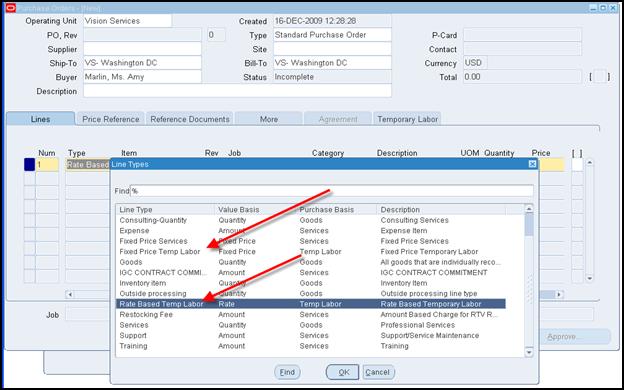624x390 pixels.
Task: Click the Ship-To field
Action: click(142, 63)
